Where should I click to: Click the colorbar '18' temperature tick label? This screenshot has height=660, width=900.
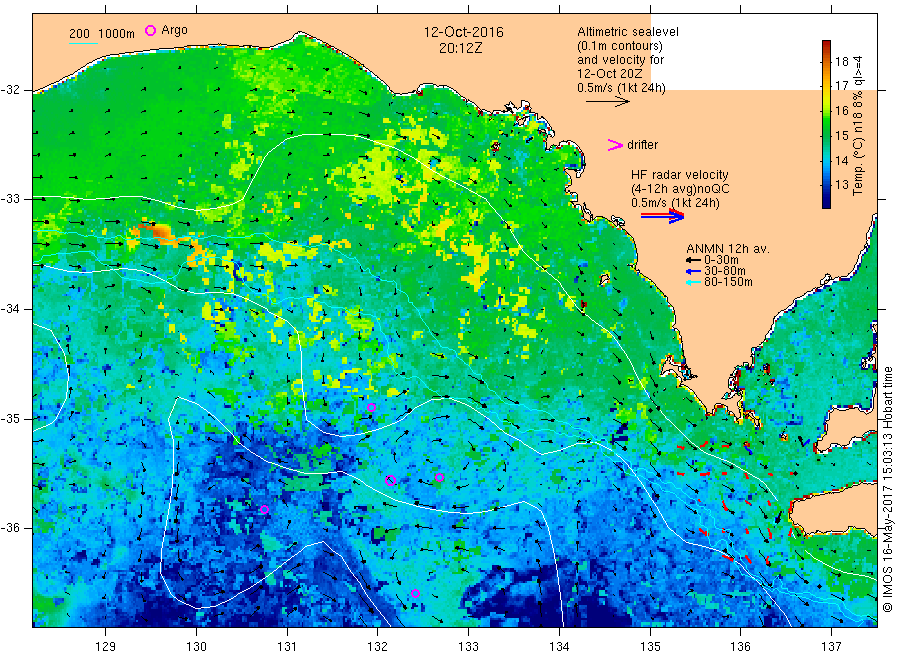click(841, 61)
